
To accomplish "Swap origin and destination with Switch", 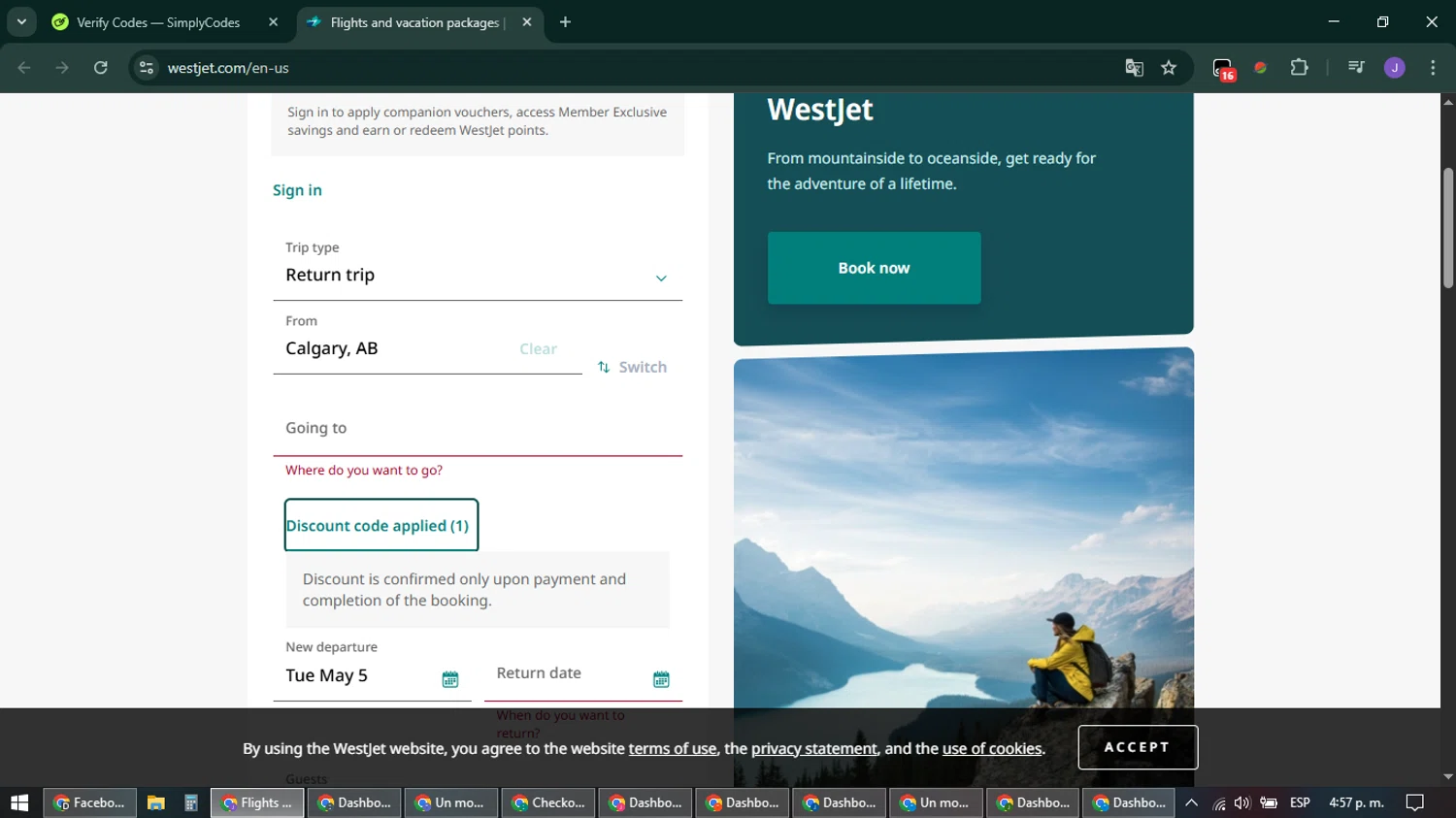I will (632, 367).
